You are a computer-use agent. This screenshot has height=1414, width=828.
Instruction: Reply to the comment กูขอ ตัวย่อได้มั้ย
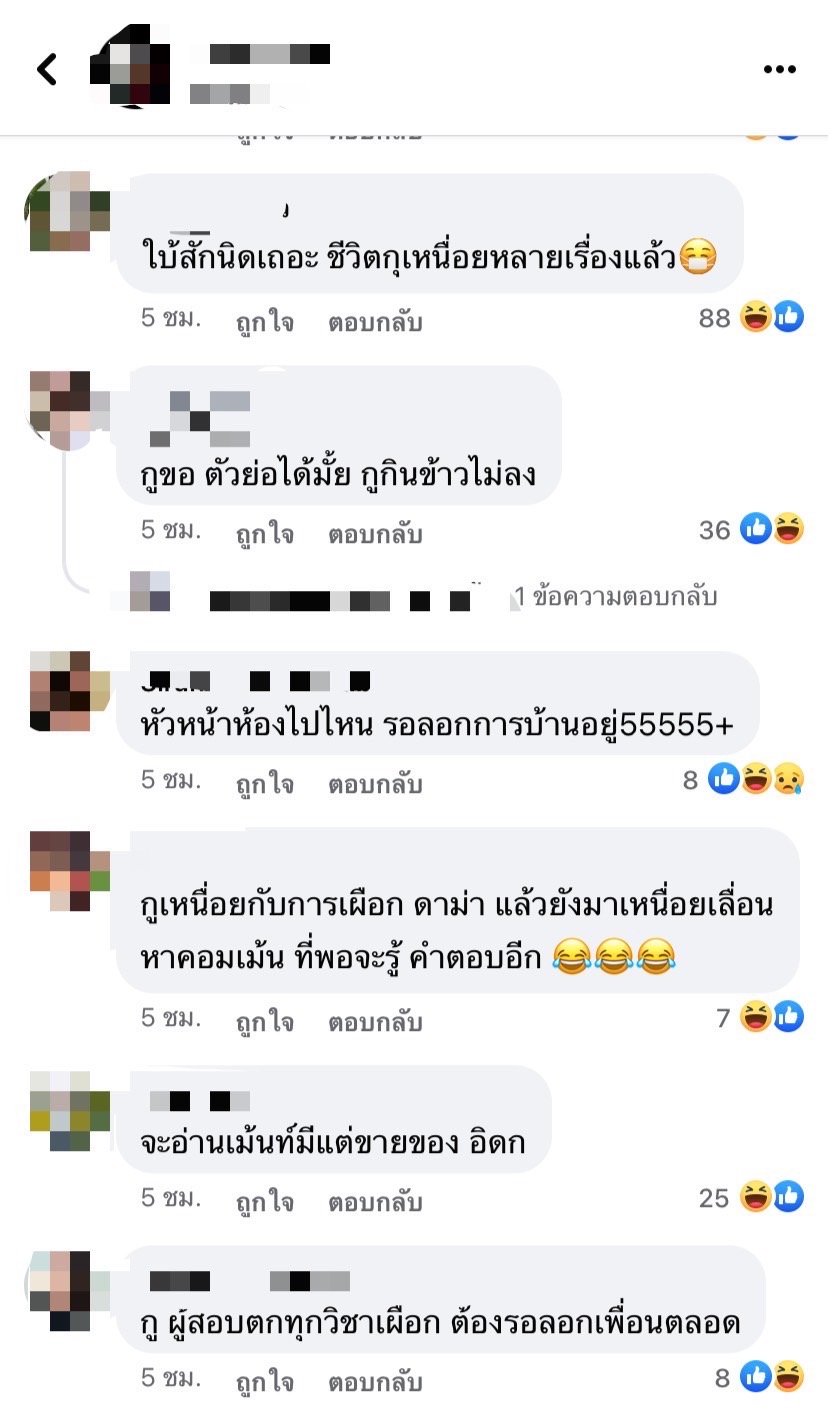pyautogui.click(x=375, y=534)
